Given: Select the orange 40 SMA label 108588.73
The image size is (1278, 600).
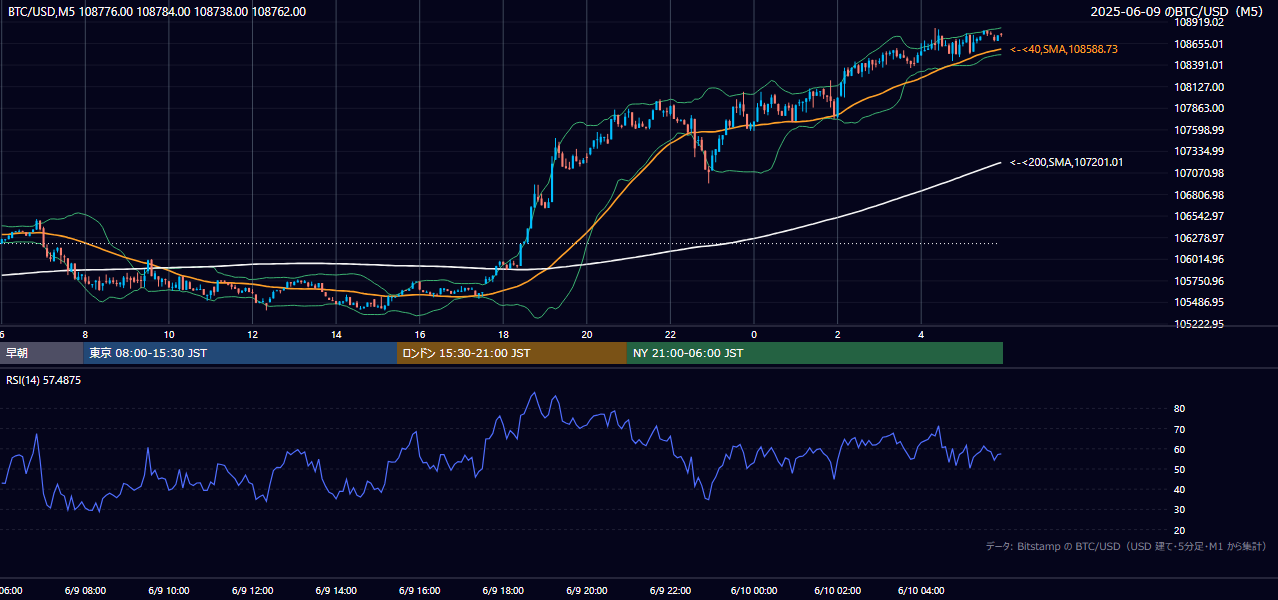Looking at the screenshot, I should (1064, 49).
